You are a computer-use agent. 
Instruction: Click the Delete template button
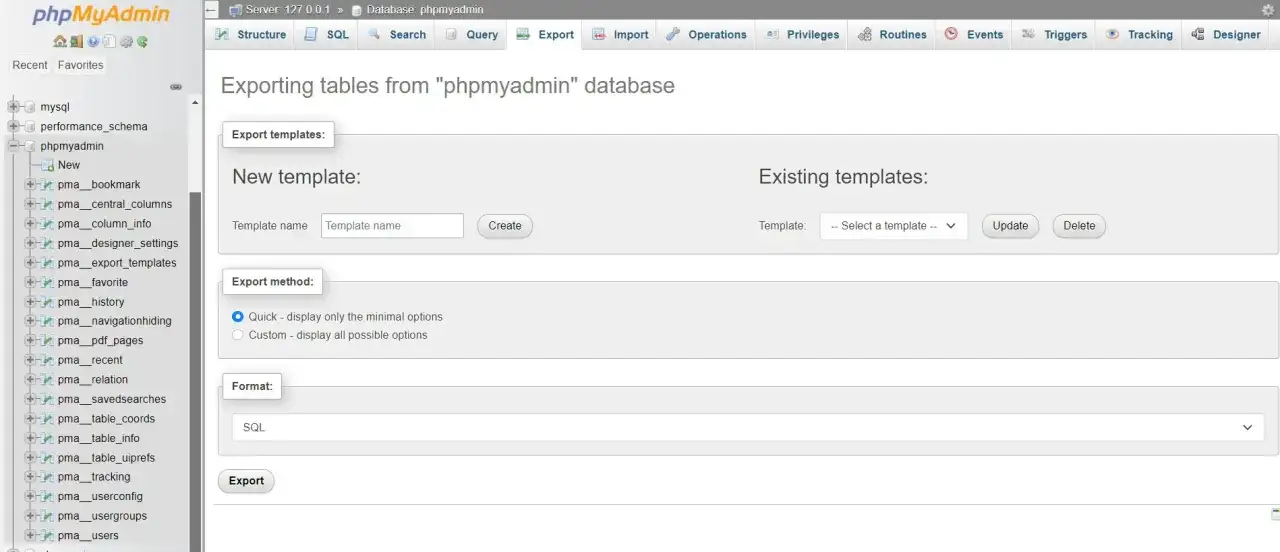pyautogui.click(x=1079, y=226)
